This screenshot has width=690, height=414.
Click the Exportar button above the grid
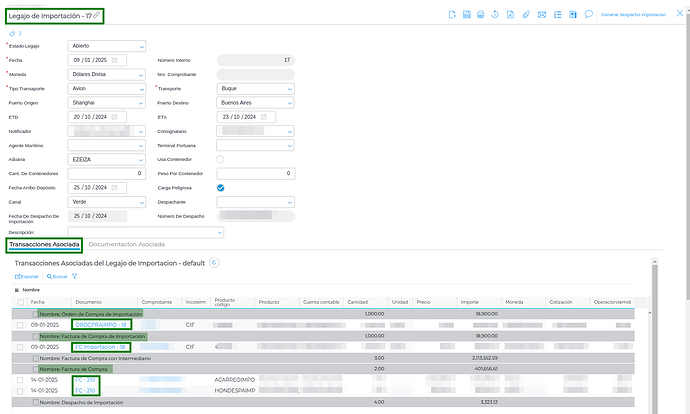[x=27, y=276]
